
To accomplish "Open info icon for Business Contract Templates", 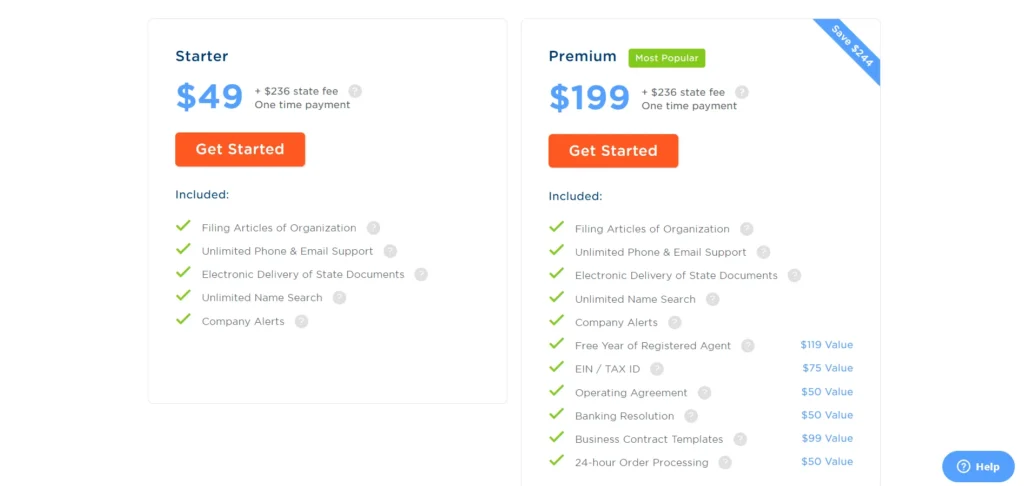I will coord(740,439).
